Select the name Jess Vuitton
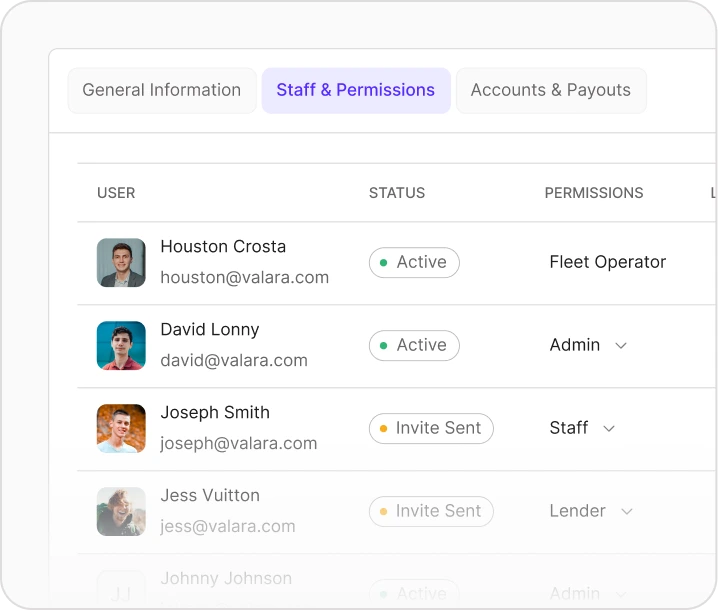Screen dimensions: 718x610 click(x=210, y=496)
